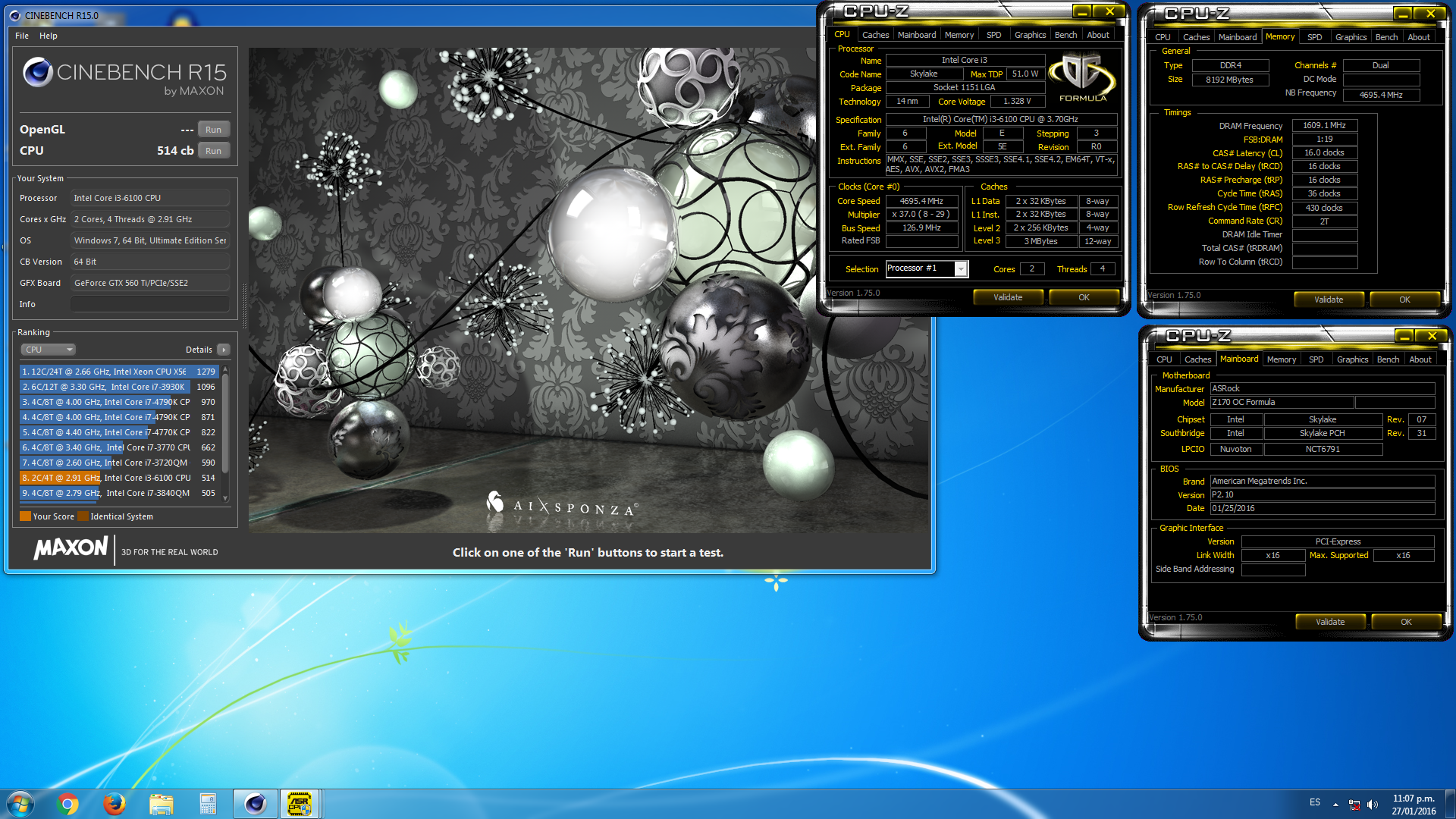Click OK in CPU-Z CPU window
The image size is (1456, 819).
tap(1084, 297)
